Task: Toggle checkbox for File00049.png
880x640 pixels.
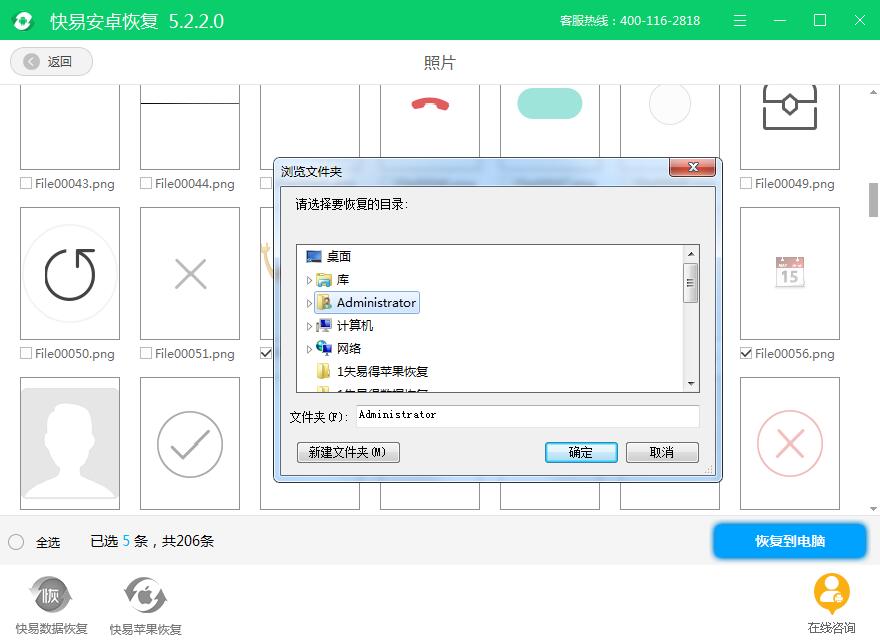Action: point(746,183)
